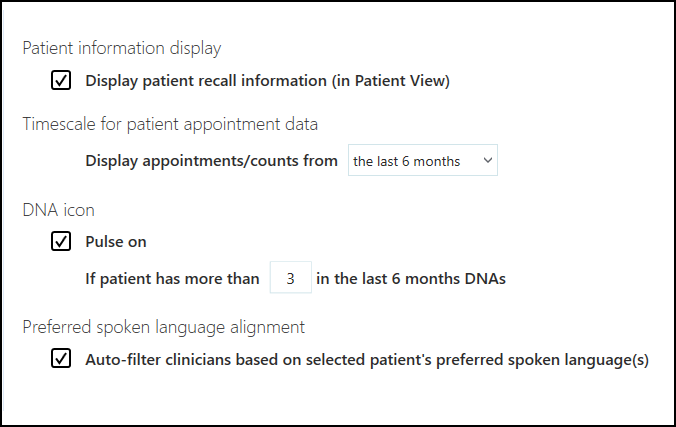Open the 'the last 6 months' dropdown

422,161
